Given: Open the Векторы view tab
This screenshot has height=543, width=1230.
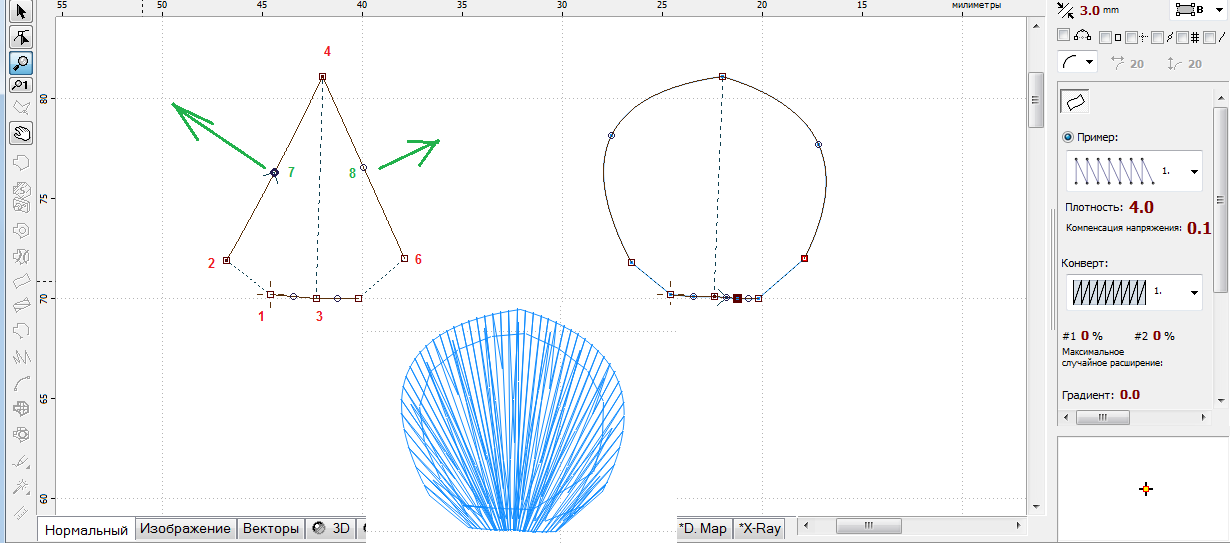Looking at the screenshot, I should [x=270, y=529].
